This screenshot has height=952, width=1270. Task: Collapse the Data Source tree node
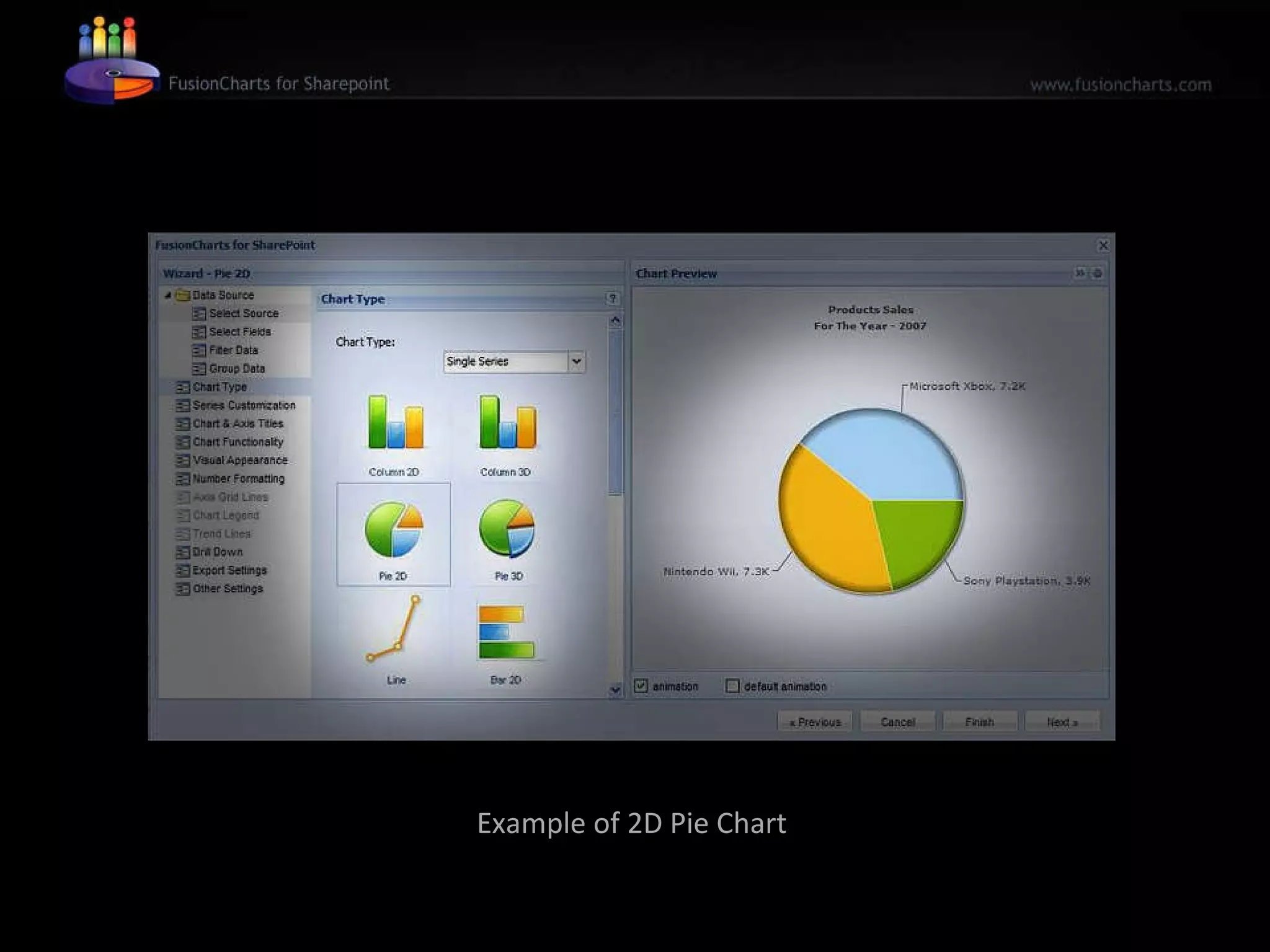(x=167, y=296)
